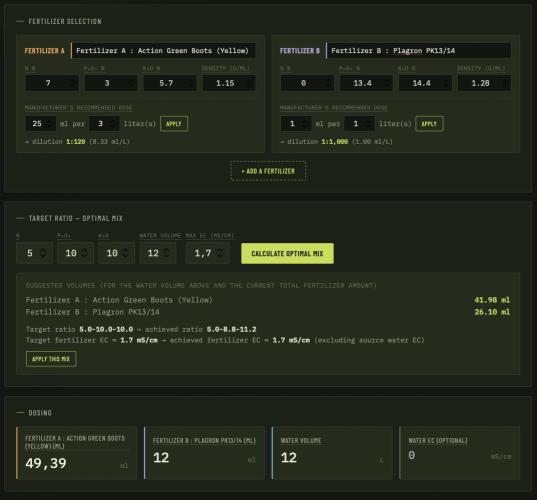Open the Fertilizer B product dropdown
Image resolution: width=537 pixels, height=500 pixels.
pos(419,51)
